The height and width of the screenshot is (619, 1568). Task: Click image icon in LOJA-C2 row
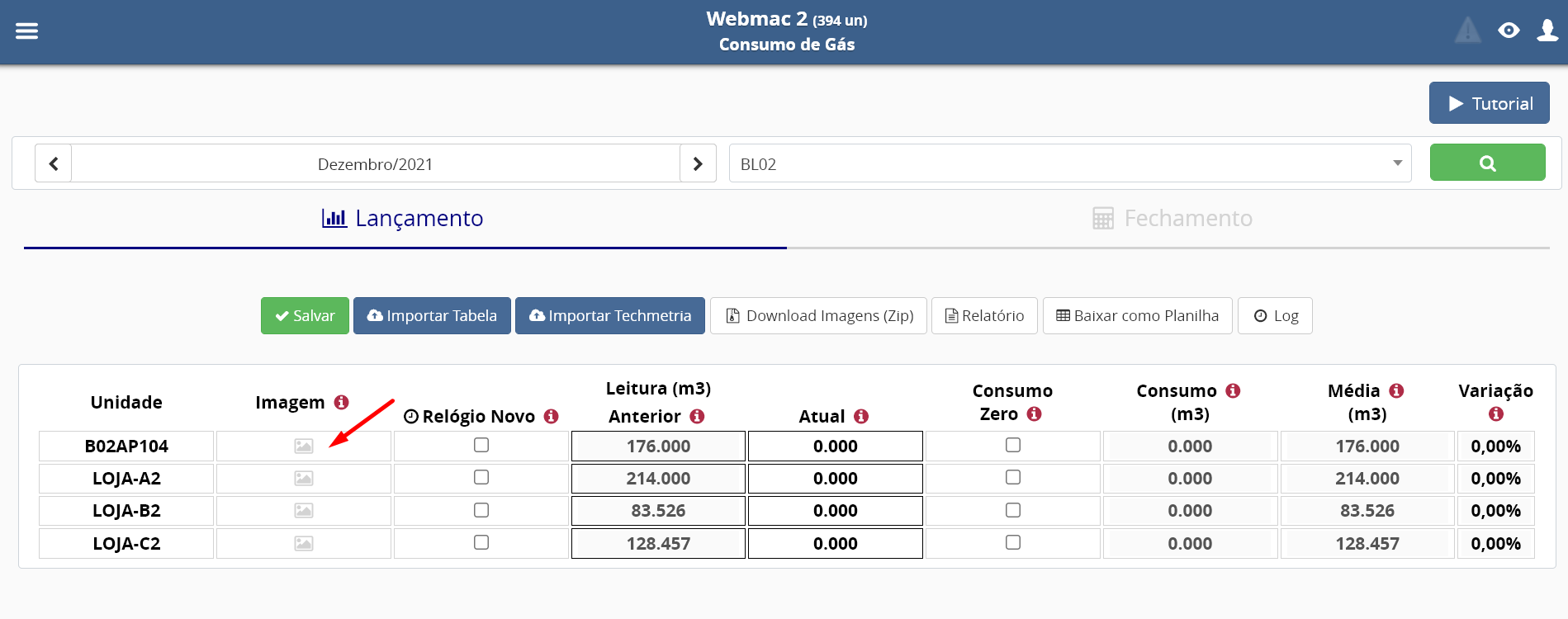[x=304, y=544]
